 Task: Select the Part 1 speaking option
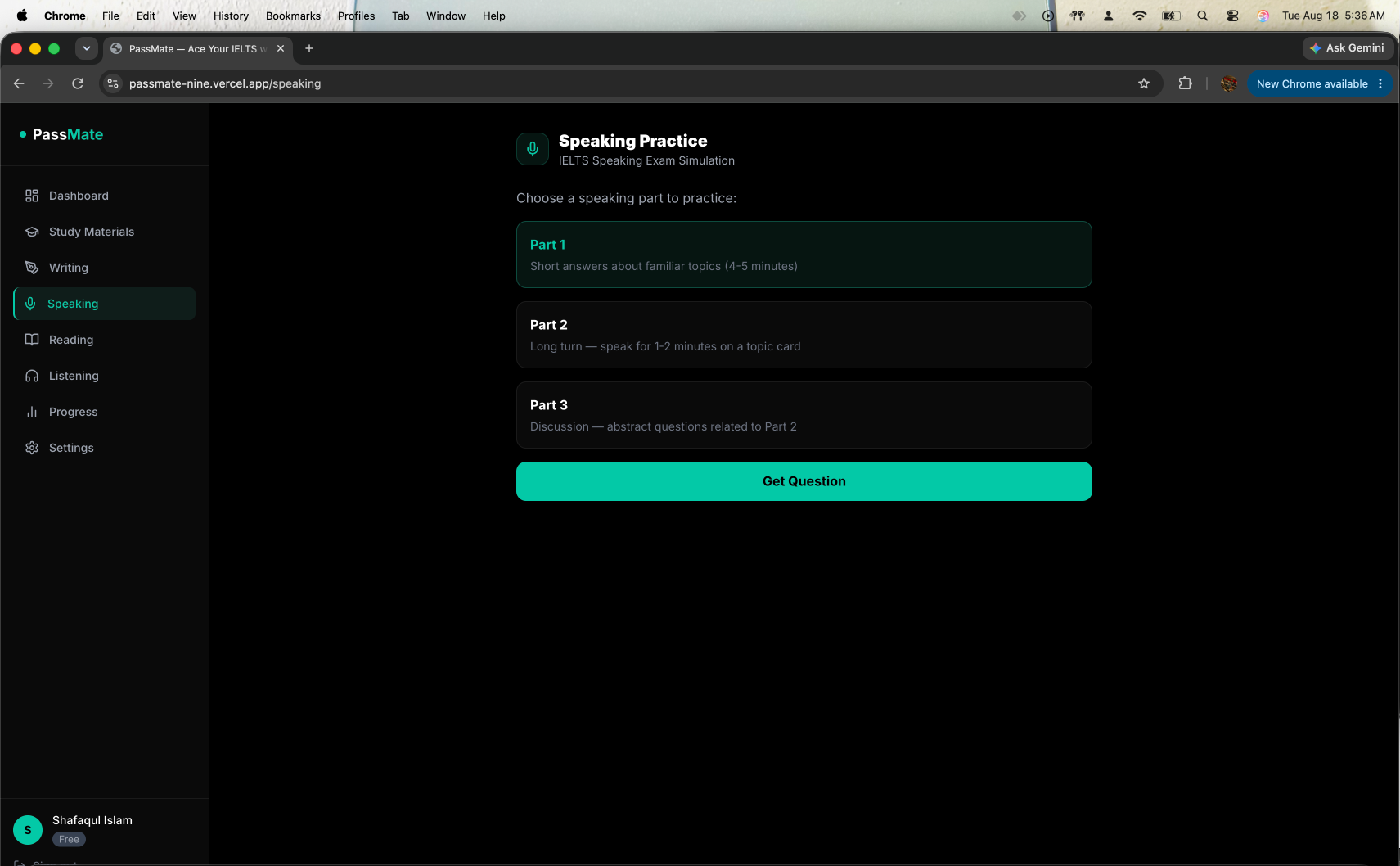(x=804, y=255)
